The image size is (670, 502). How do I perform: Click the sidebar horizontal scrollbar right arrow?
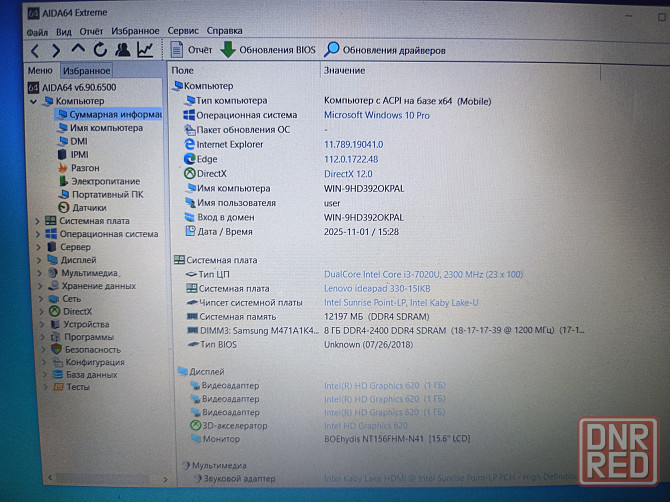point(165,479)
